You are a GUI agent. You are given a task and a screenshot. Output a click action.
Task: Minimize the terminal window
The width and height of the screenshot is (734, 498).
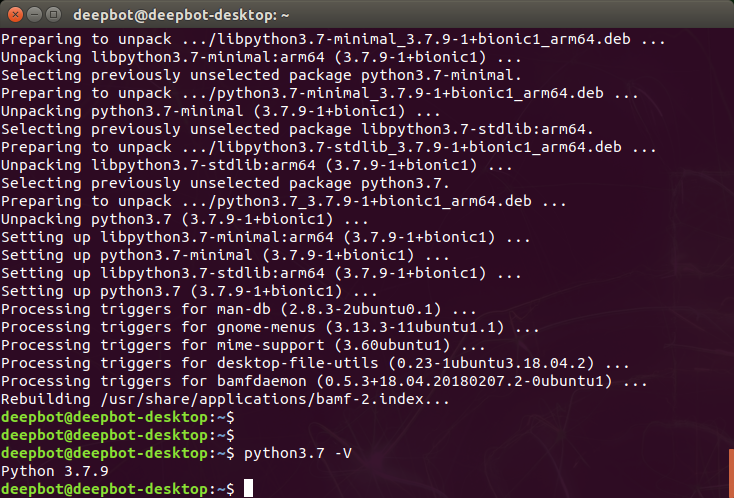tap(35, 15)
